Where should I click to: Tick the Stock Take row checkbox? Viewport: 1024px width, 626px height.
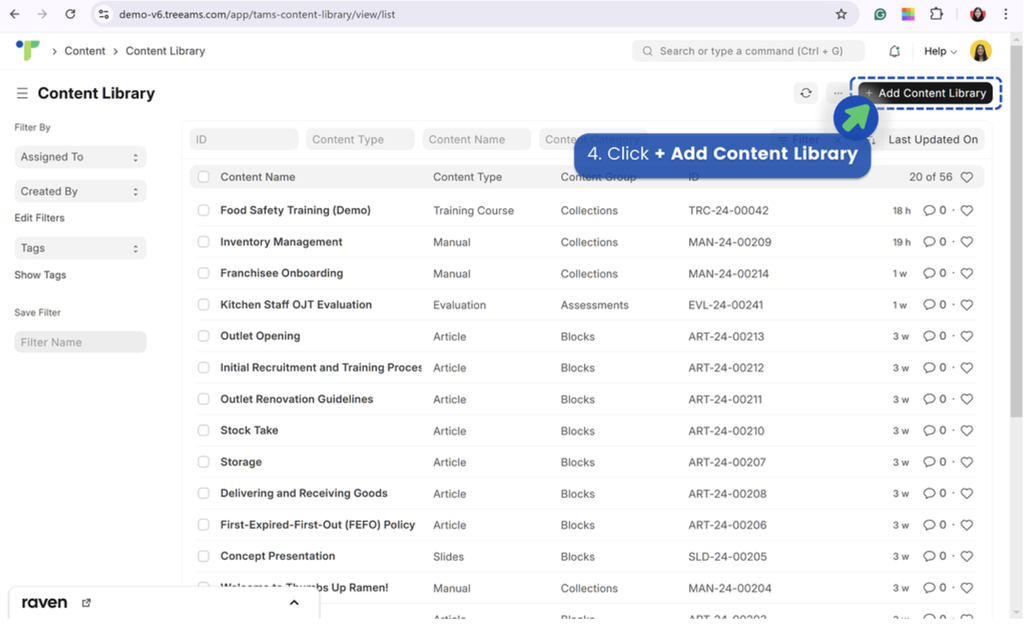click(204, 430)
